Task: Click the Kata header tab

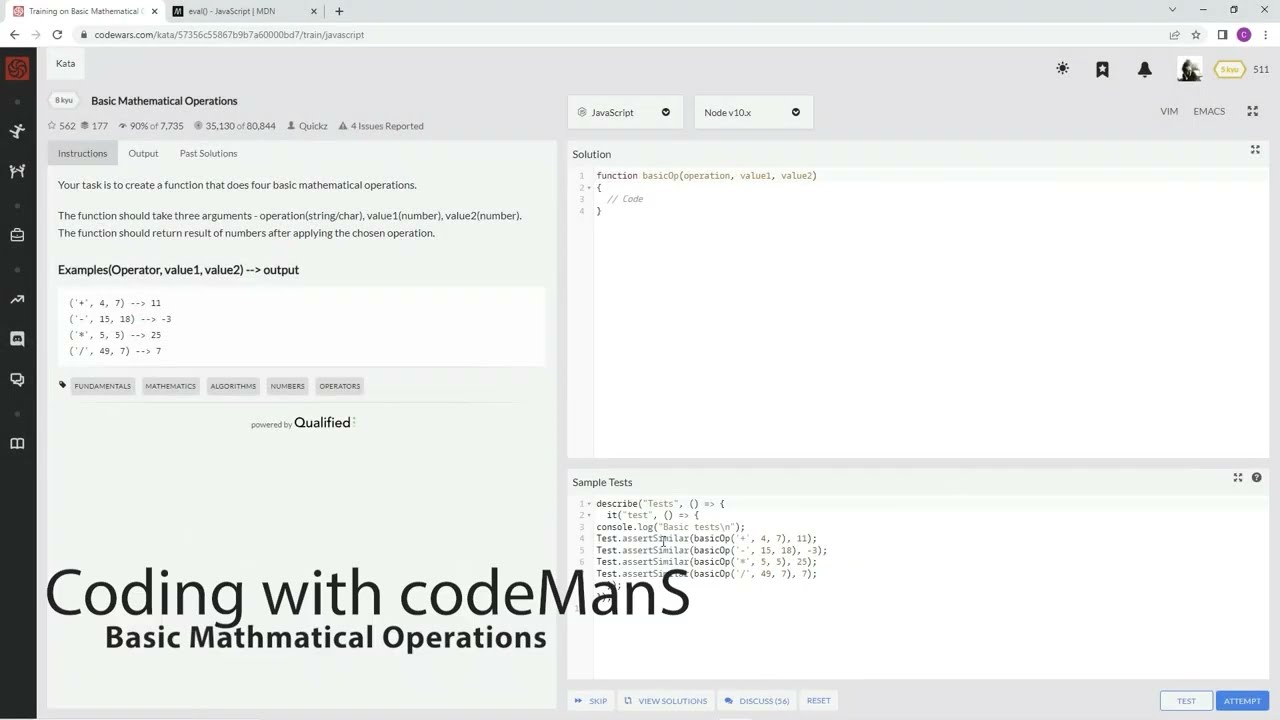Action: [65, 63]
